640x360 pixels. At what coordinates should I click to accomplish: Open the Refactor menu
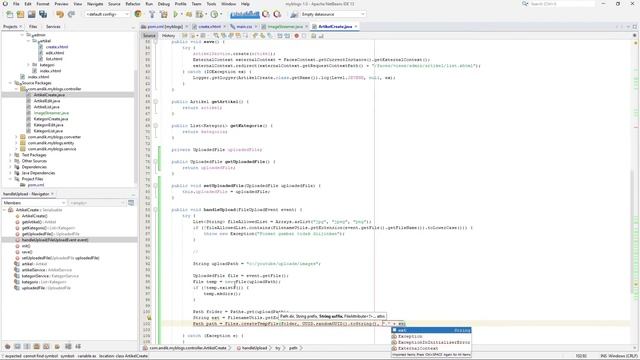point(133,4)
